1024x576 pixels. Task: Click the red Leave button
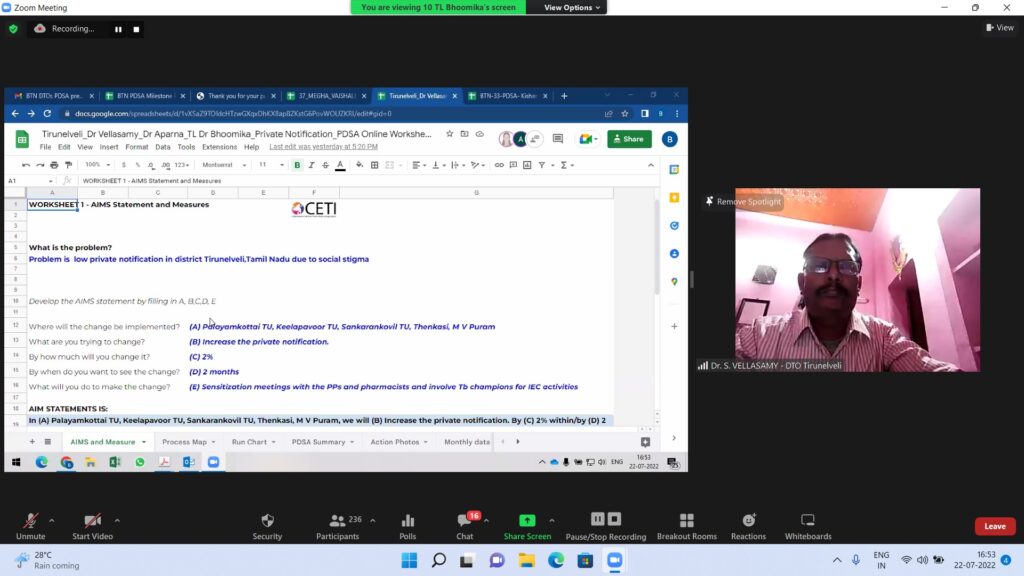(x=995, y=526)
